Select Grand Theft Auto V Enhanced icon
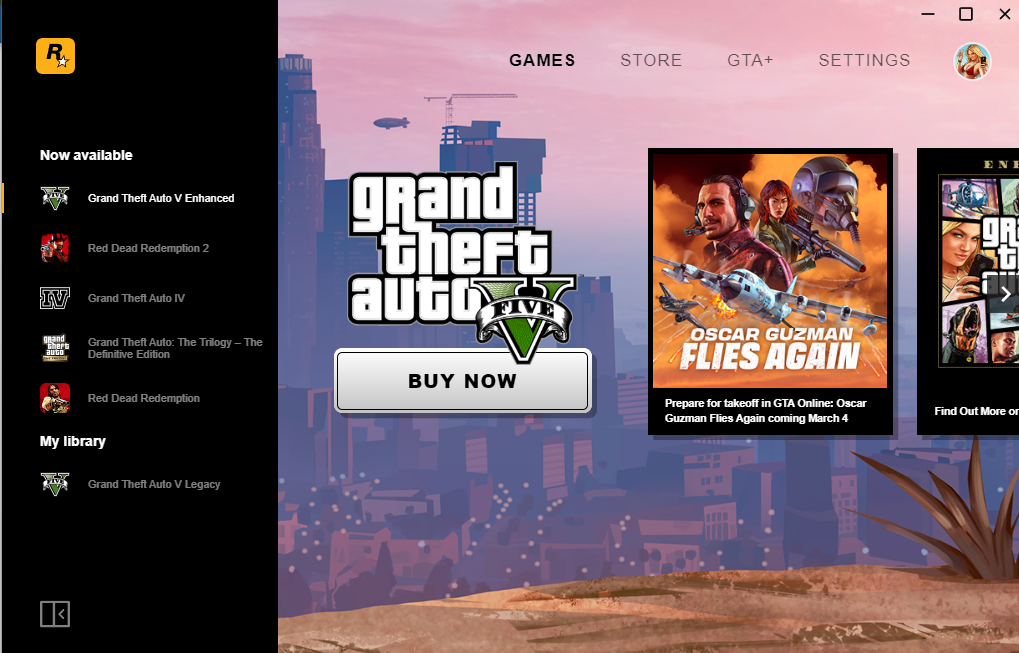The width and height of the screenshot is (1019, 653). point(55,198)
